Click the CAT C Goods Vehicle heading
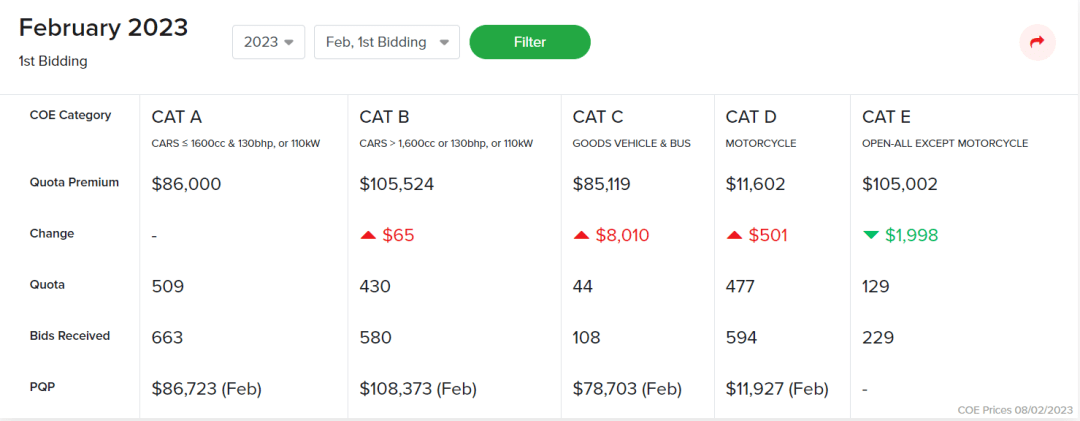 coord(598,117)
